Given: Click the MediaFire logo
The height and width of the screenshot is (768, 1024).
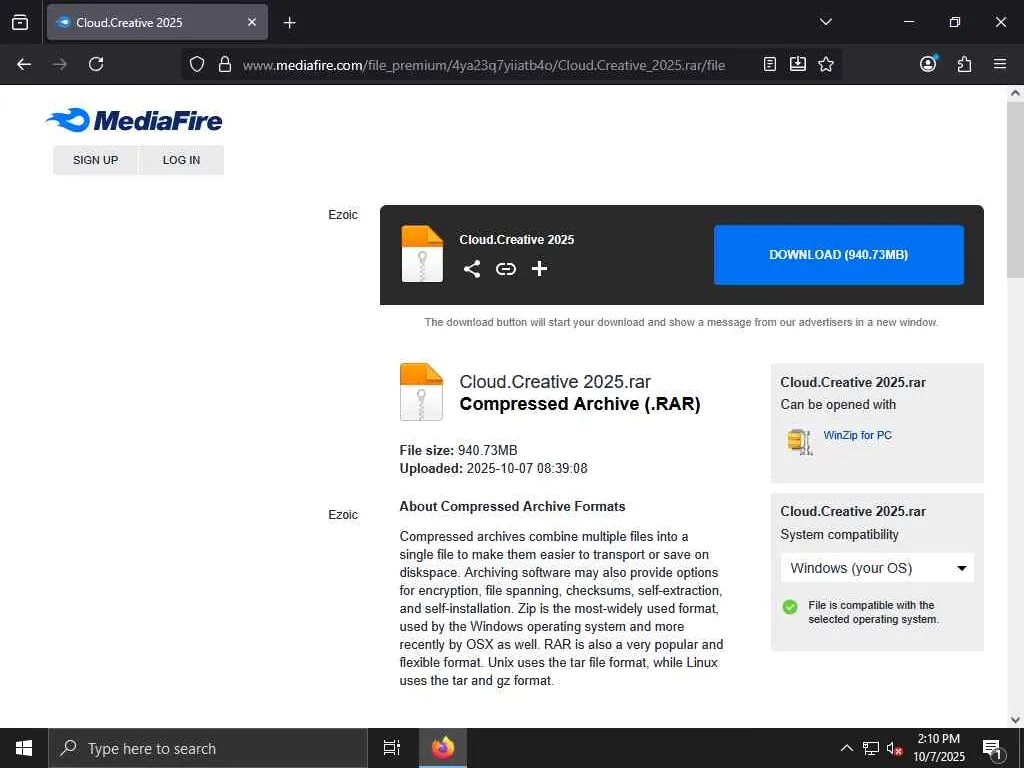Looking at the screenshot, I should [134, 120].
